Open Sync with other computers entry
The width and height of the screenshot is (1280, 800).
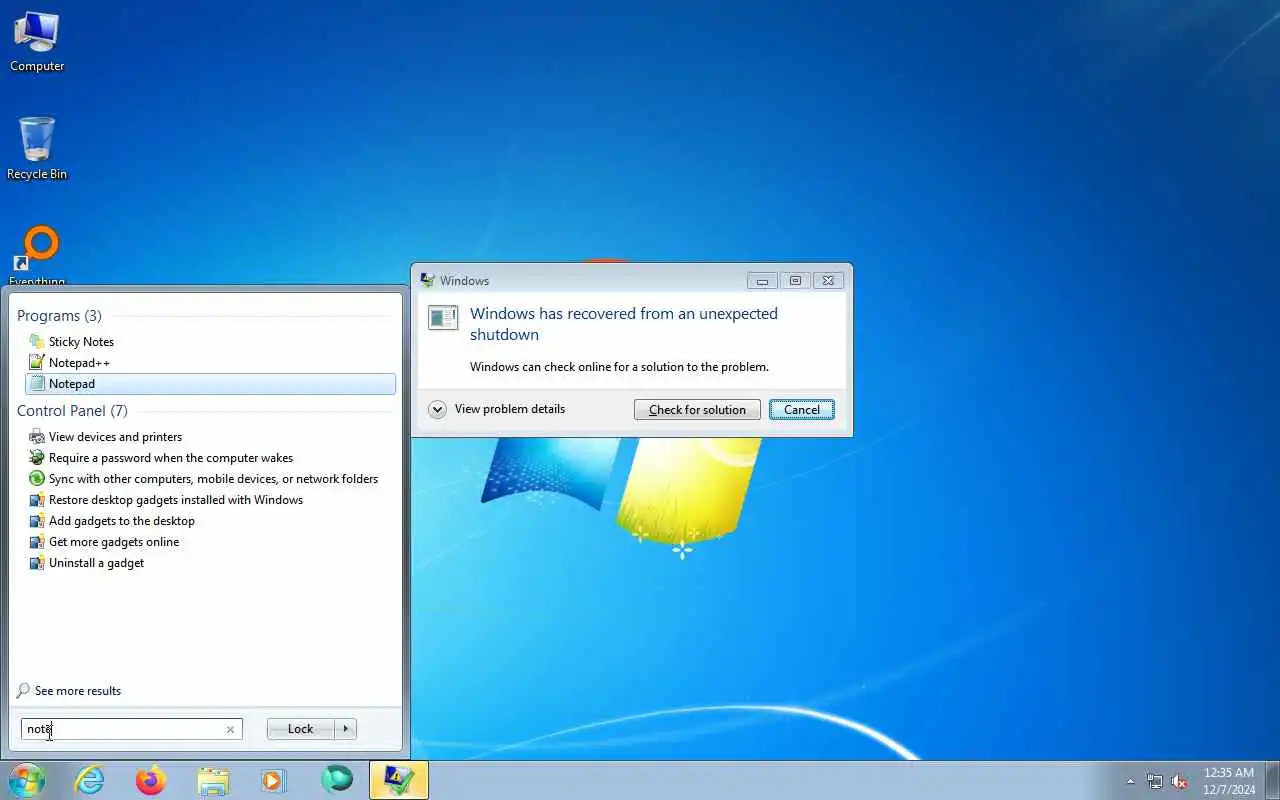(210, 478)
